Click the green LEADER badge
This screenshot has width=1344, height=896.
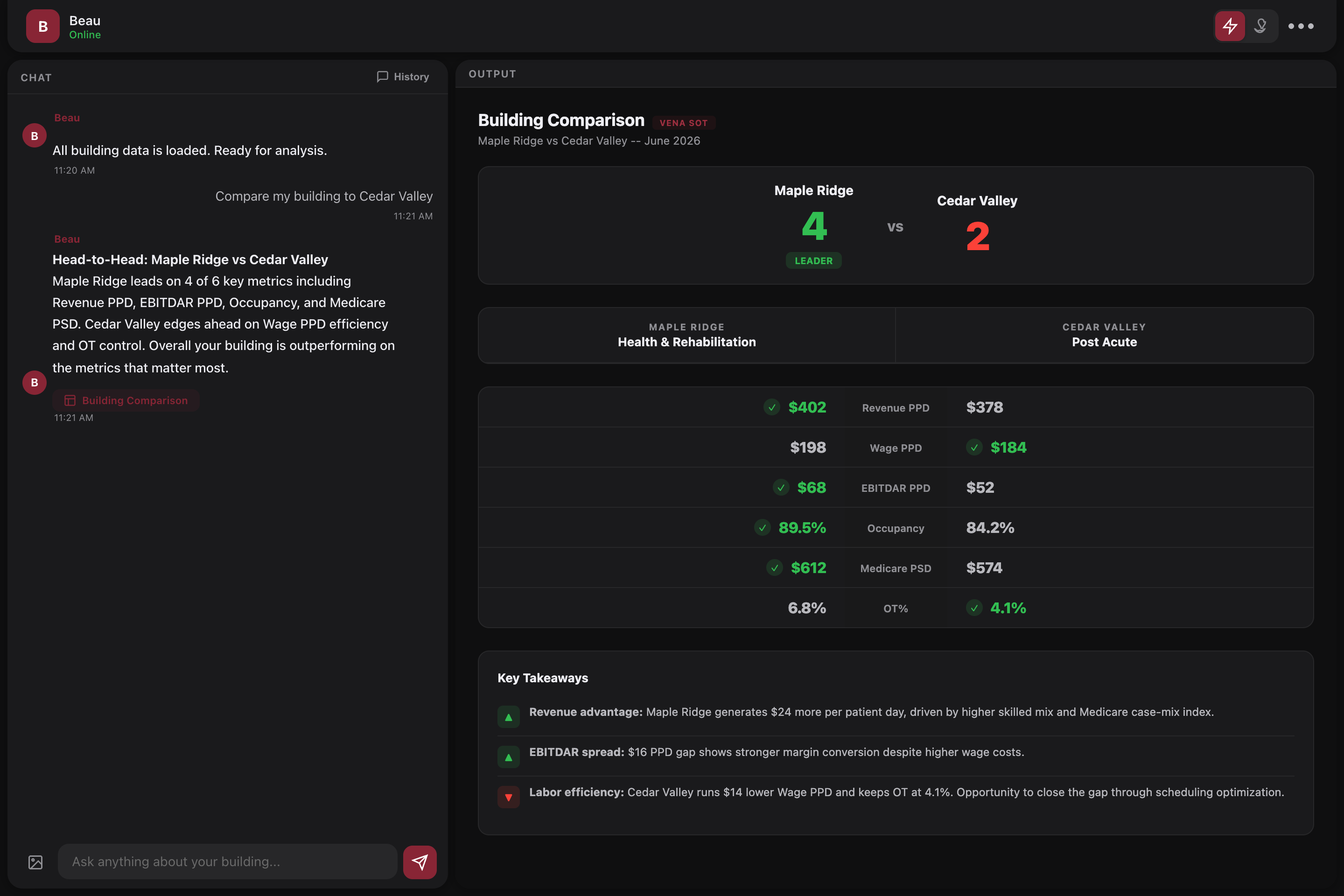pyautogui.click(x=814, y=260)
